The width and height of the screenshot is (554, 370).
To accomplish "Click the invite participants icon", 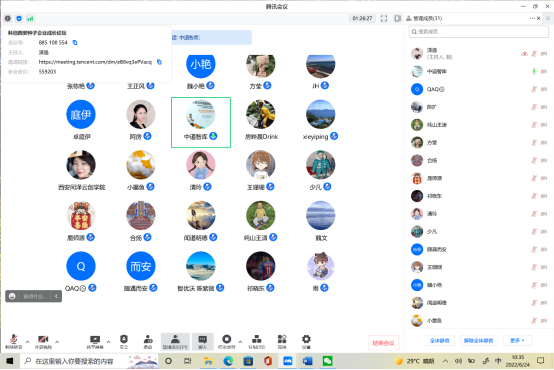I will point(148,341).
